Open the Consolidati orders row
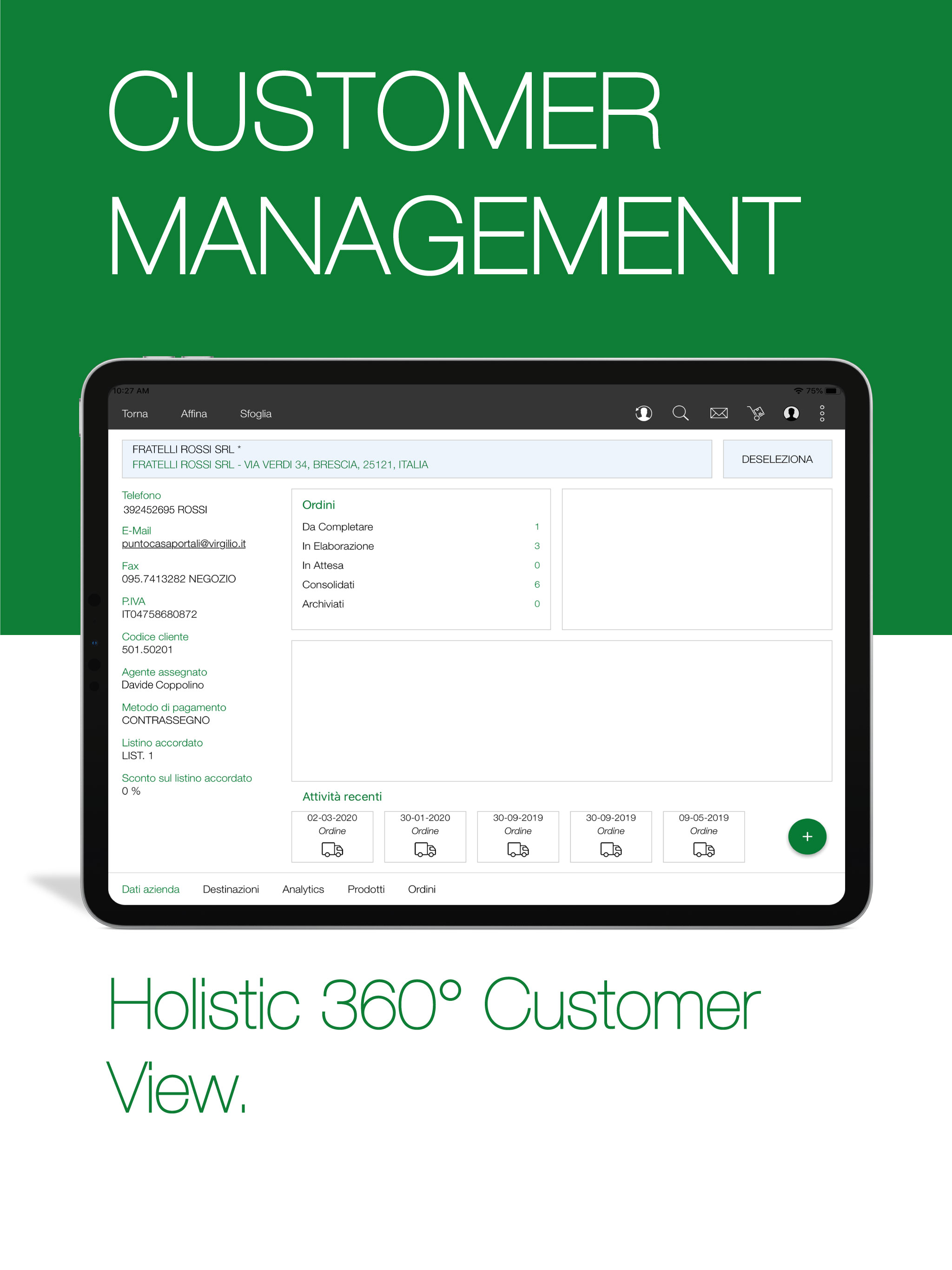The height and width of the screenshot is (1270, 952). [x=420, y=584]
